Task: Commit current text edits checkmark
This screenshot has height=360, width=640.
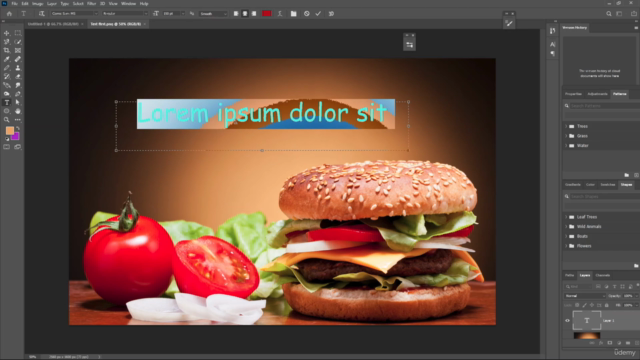Action: [318, 13]
